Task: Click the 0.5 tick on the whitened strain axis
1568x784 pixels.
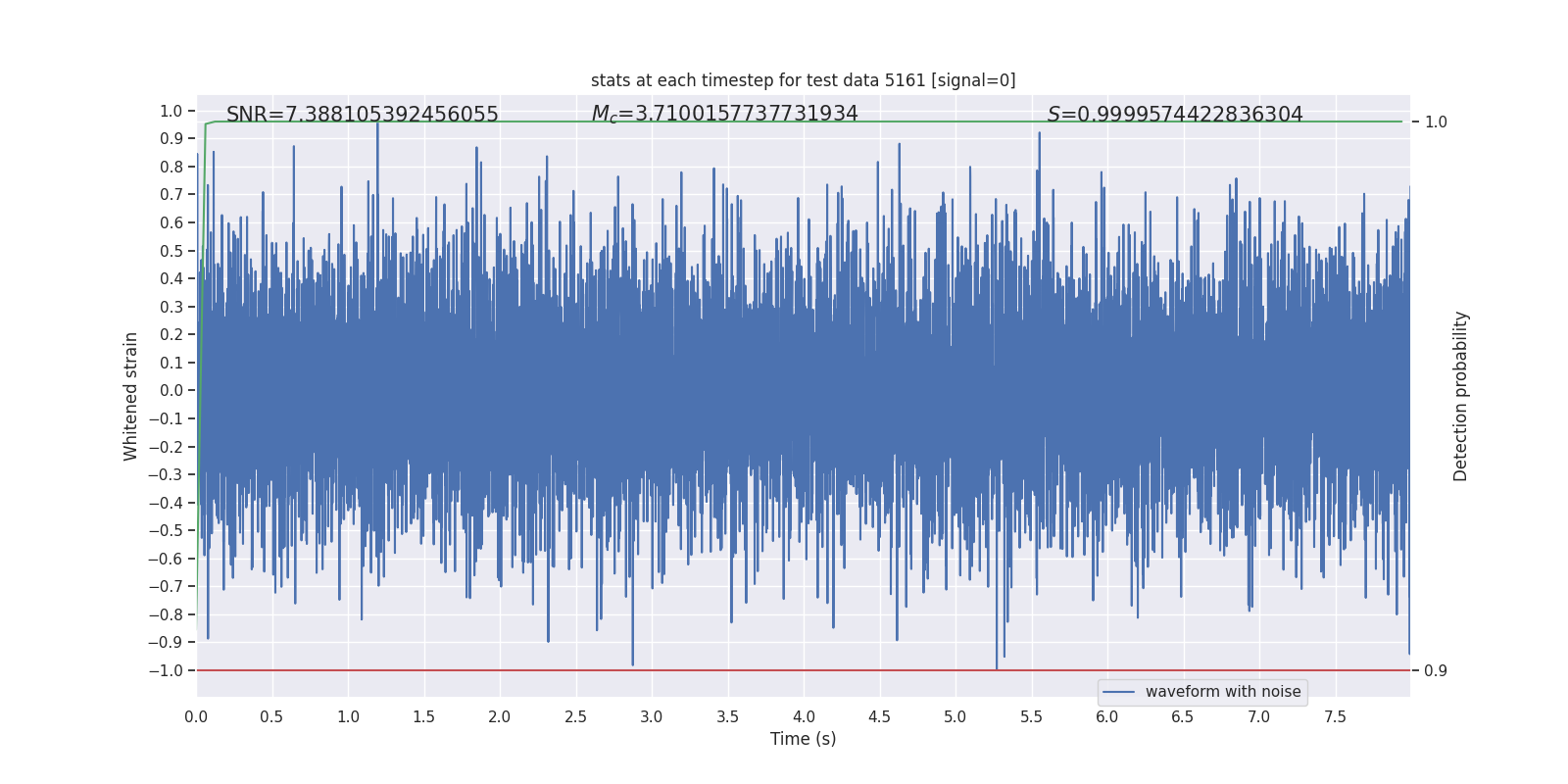Action: point(171,251)
